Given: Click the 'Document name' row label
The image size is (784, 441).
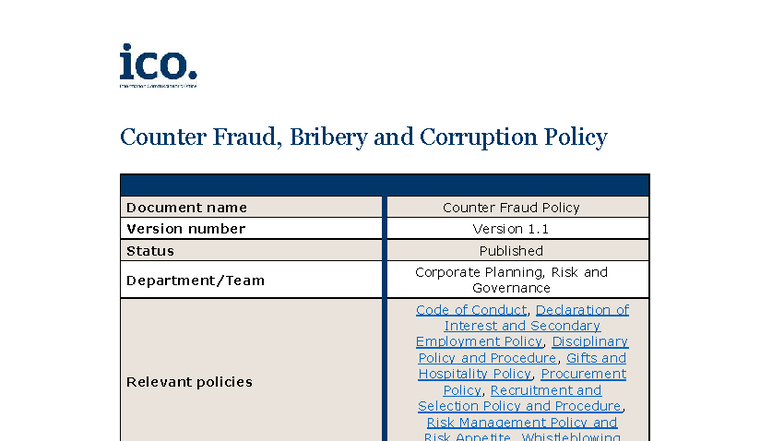Looking at the screenshot, I should point(186,207).
